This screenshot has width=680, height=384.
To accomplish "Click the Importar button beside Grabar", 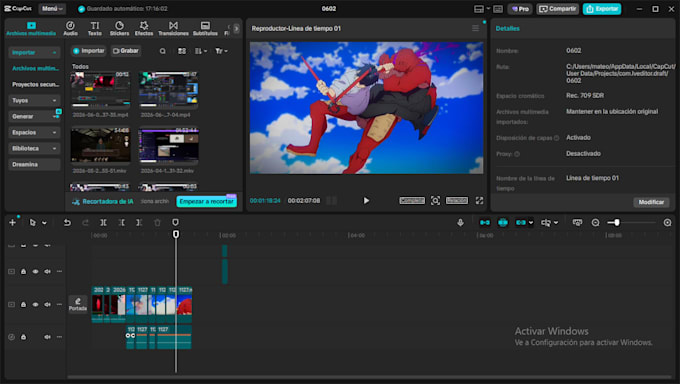I will tap(89, 51).
